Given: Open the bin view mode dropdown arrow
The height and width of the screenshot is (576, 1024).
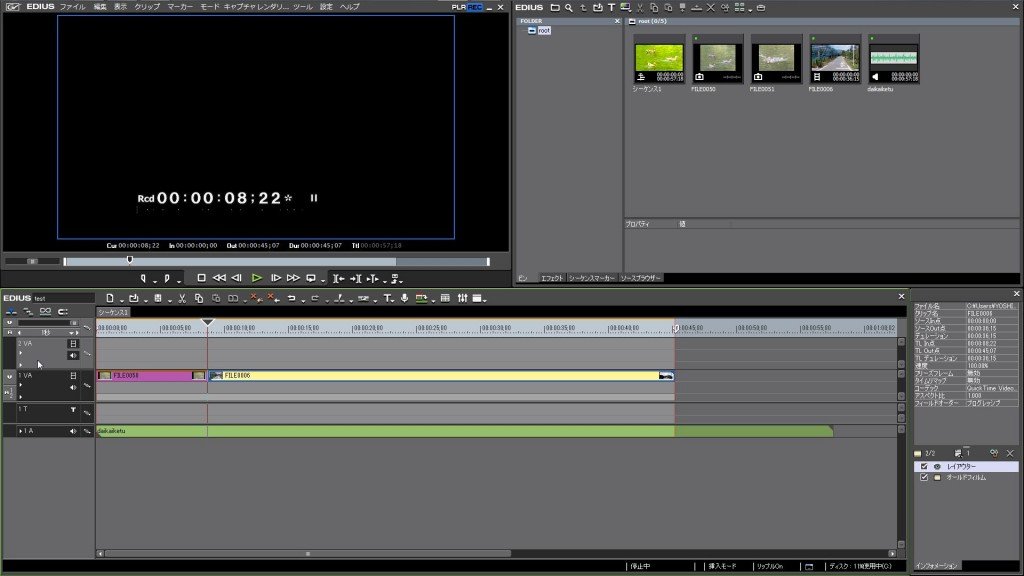Looking at the screenshot, I should (x=750, y=9).
